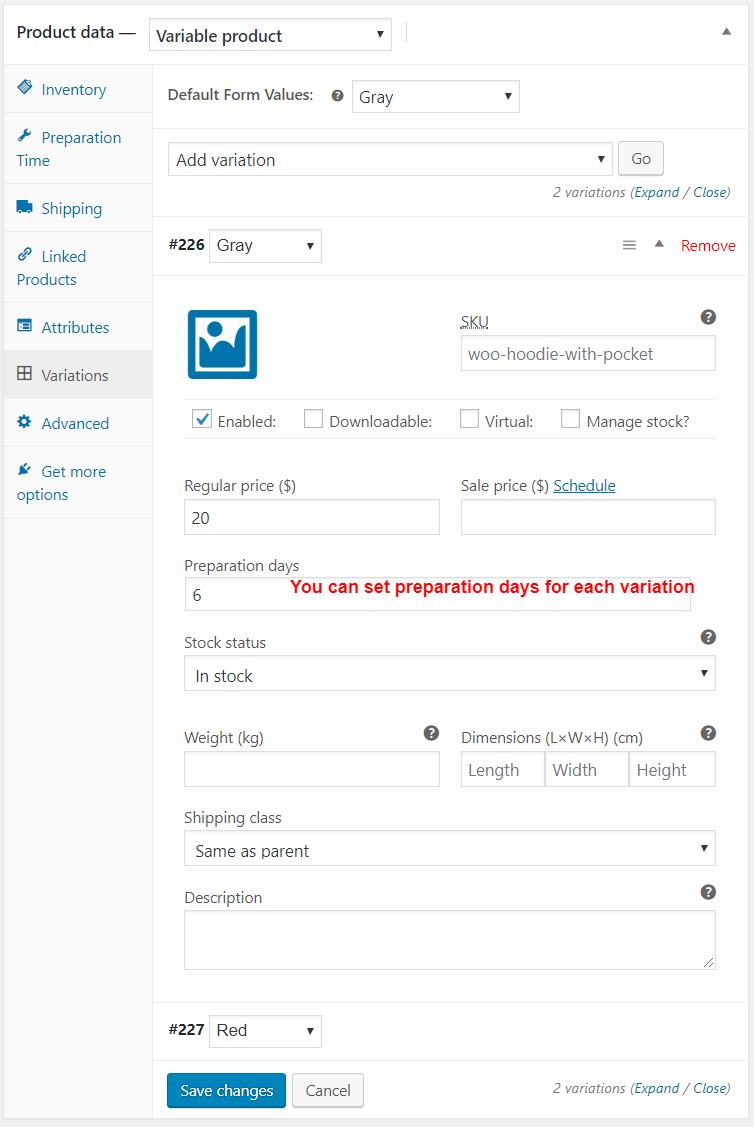Screen dimensions: 754x1129
Task: Enable the Manage stock checkbox
Action: [x=570, y=420]
